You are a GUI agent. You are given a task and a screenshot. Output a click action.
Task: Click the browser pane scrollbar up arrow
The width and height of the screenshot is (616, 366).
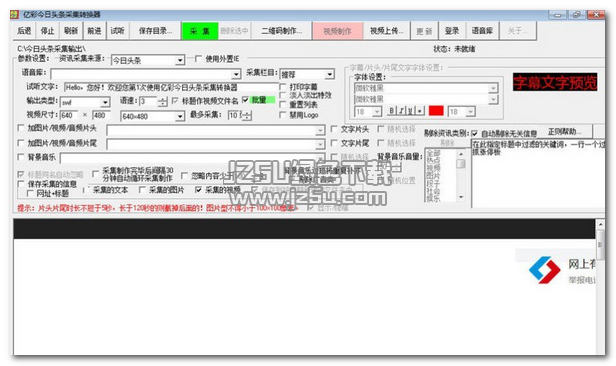[600, 225]
